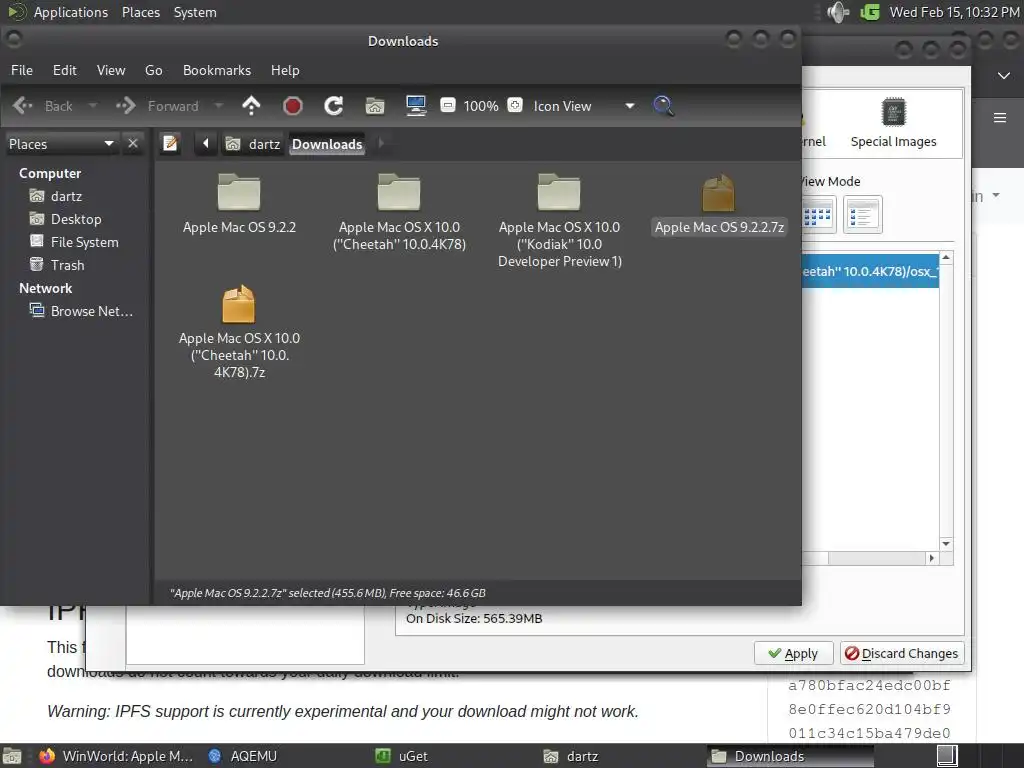Select the Apple Mac OS 9.2.2 folder
Viewport: 1024px width, 768px height.
[x=239, y=204]
